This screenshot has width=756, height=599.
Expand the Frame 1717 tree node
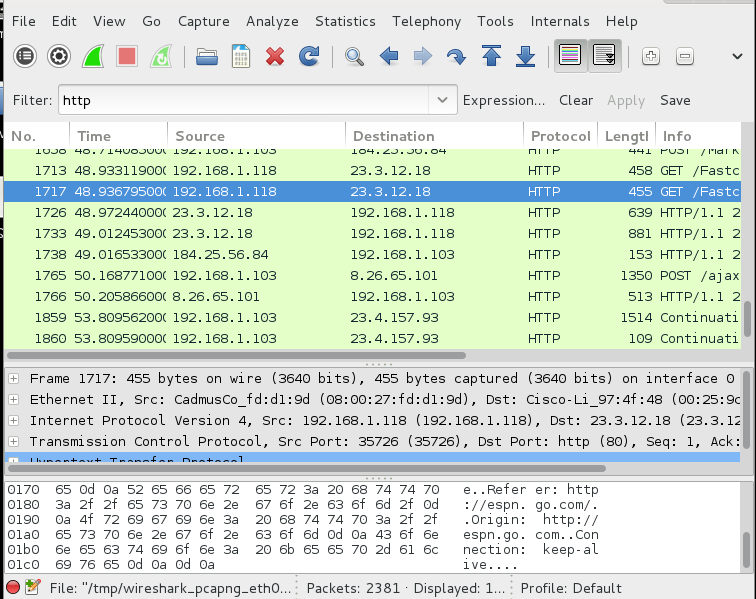14,379
